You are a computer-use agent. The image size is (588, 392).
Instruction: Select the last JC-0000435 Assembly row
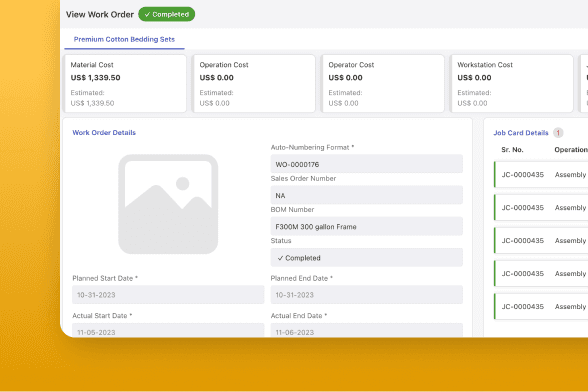click(541, 306)
